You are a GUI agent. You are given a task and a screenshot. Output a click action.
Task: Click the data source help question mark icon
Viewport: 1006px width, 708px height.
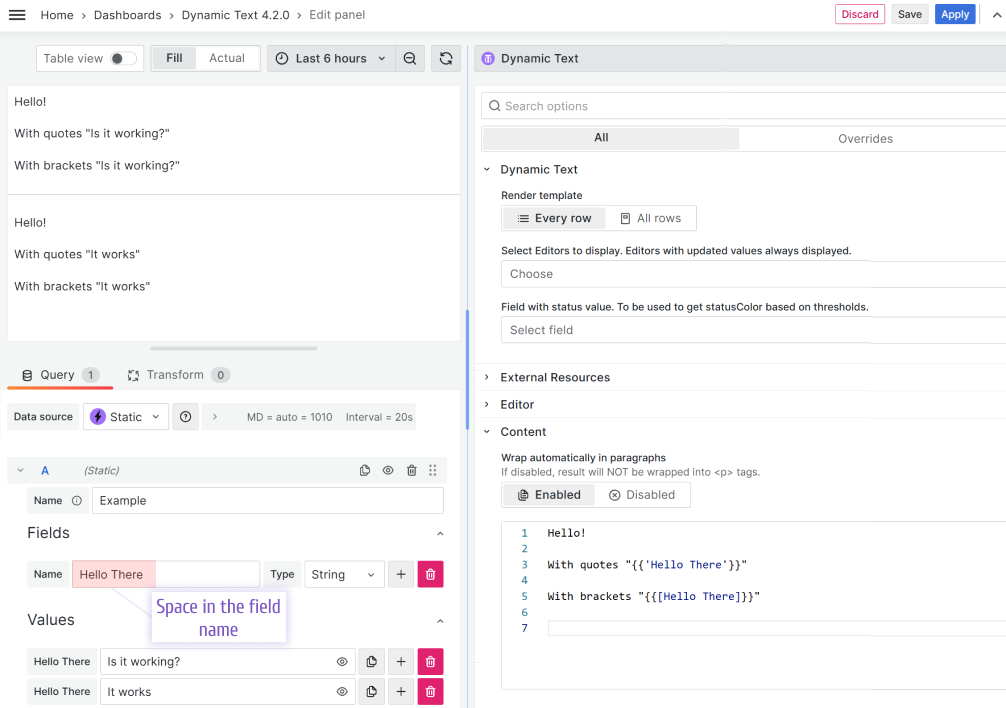tap(185, 416)
